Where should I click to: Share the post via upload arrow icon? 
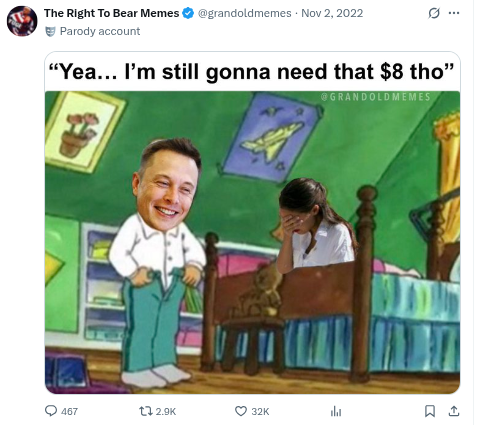point(453,411)
